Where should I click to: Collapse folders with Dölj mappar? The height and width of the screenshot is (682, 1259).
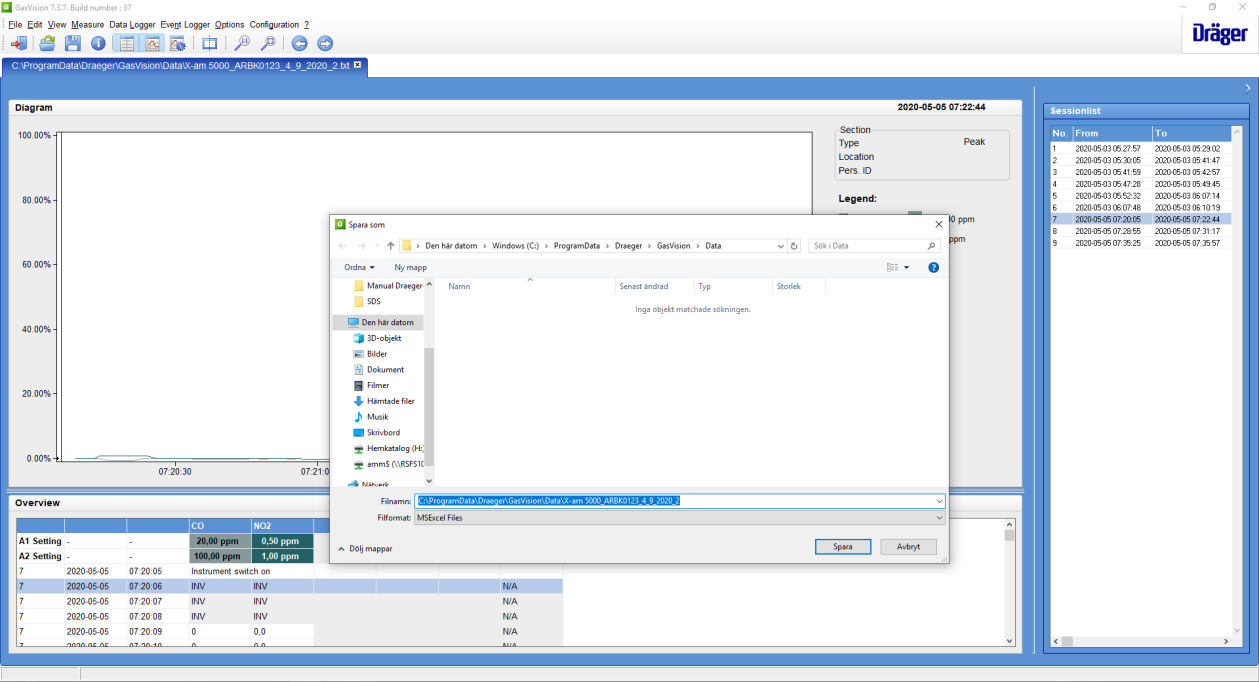pos(365,548)
